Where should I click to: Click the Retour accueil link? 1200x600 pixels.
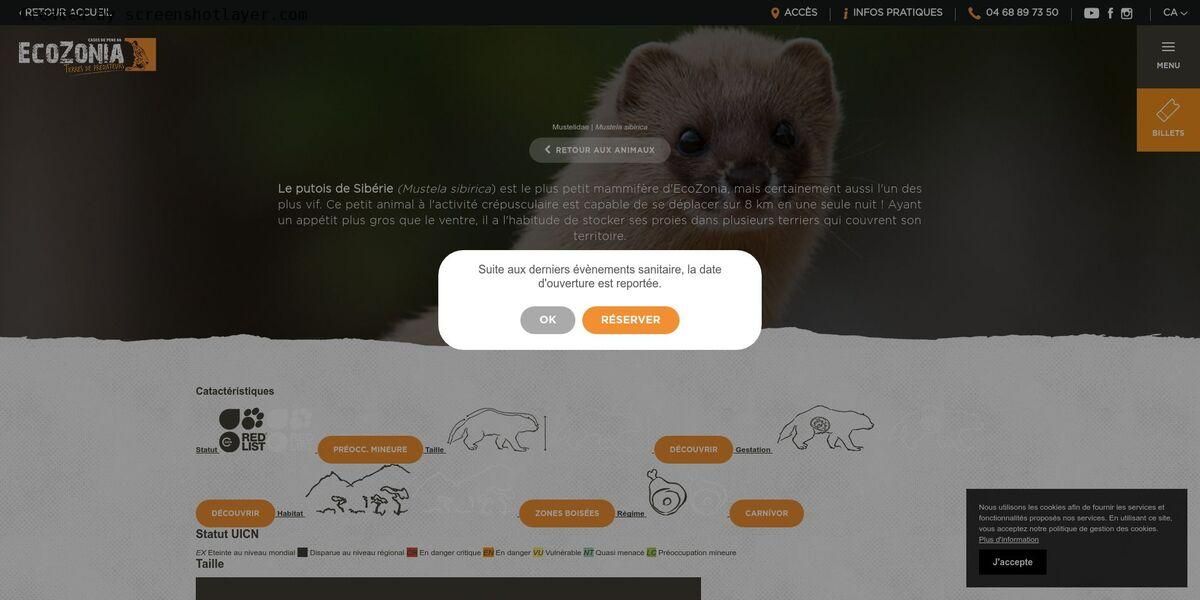[65, 13]
